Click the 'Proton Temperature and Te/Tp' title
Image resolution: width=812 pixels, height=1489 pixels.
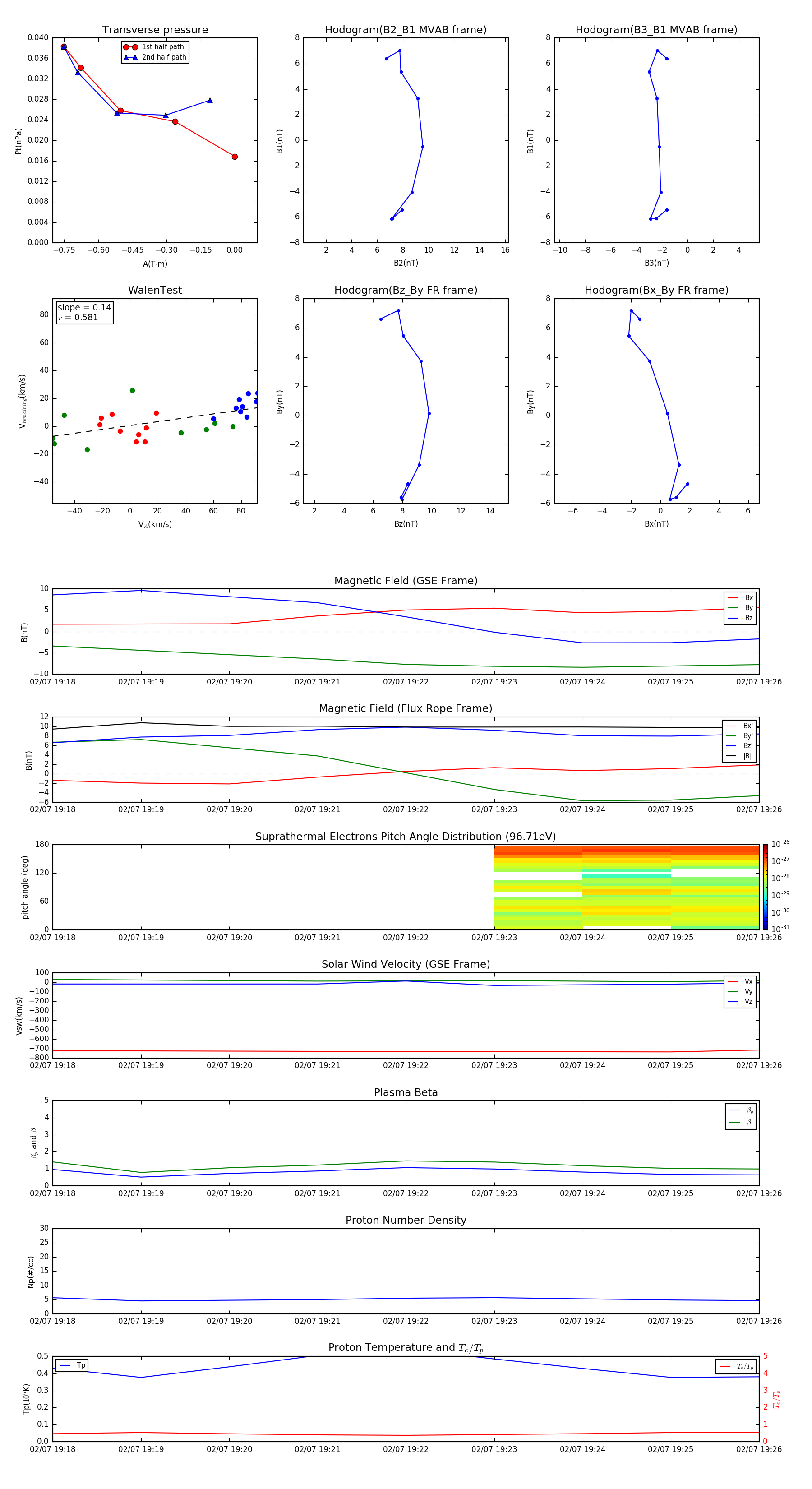point(406,1348)
